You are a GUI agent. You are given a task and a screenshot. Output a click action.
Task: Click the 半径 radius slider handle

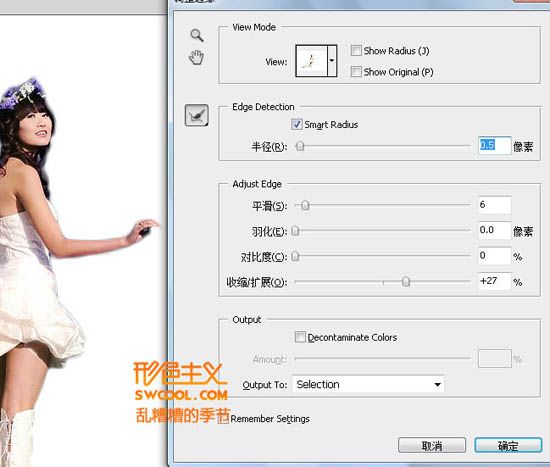click(300, 146)
